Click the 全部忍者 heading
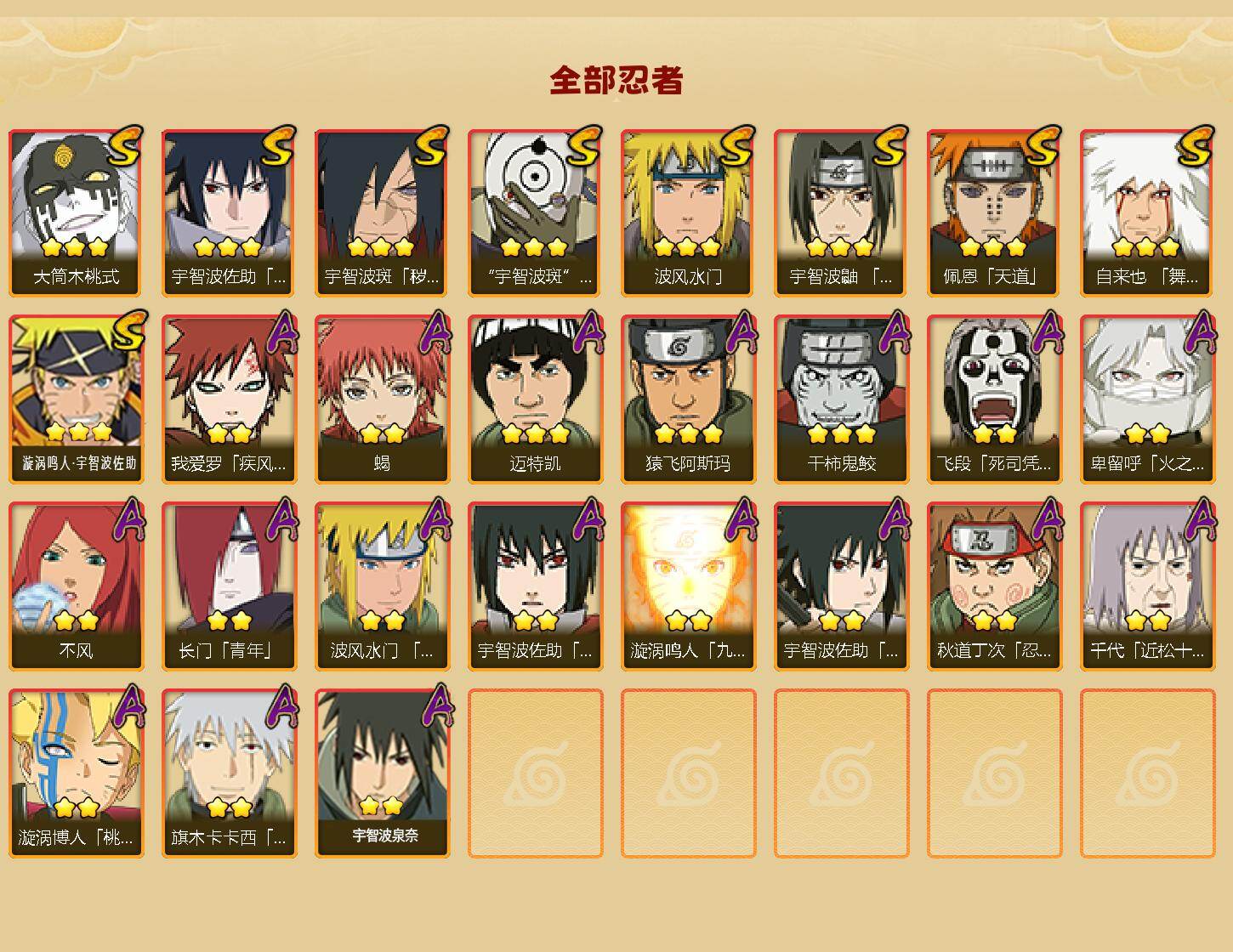 [616, 81]
